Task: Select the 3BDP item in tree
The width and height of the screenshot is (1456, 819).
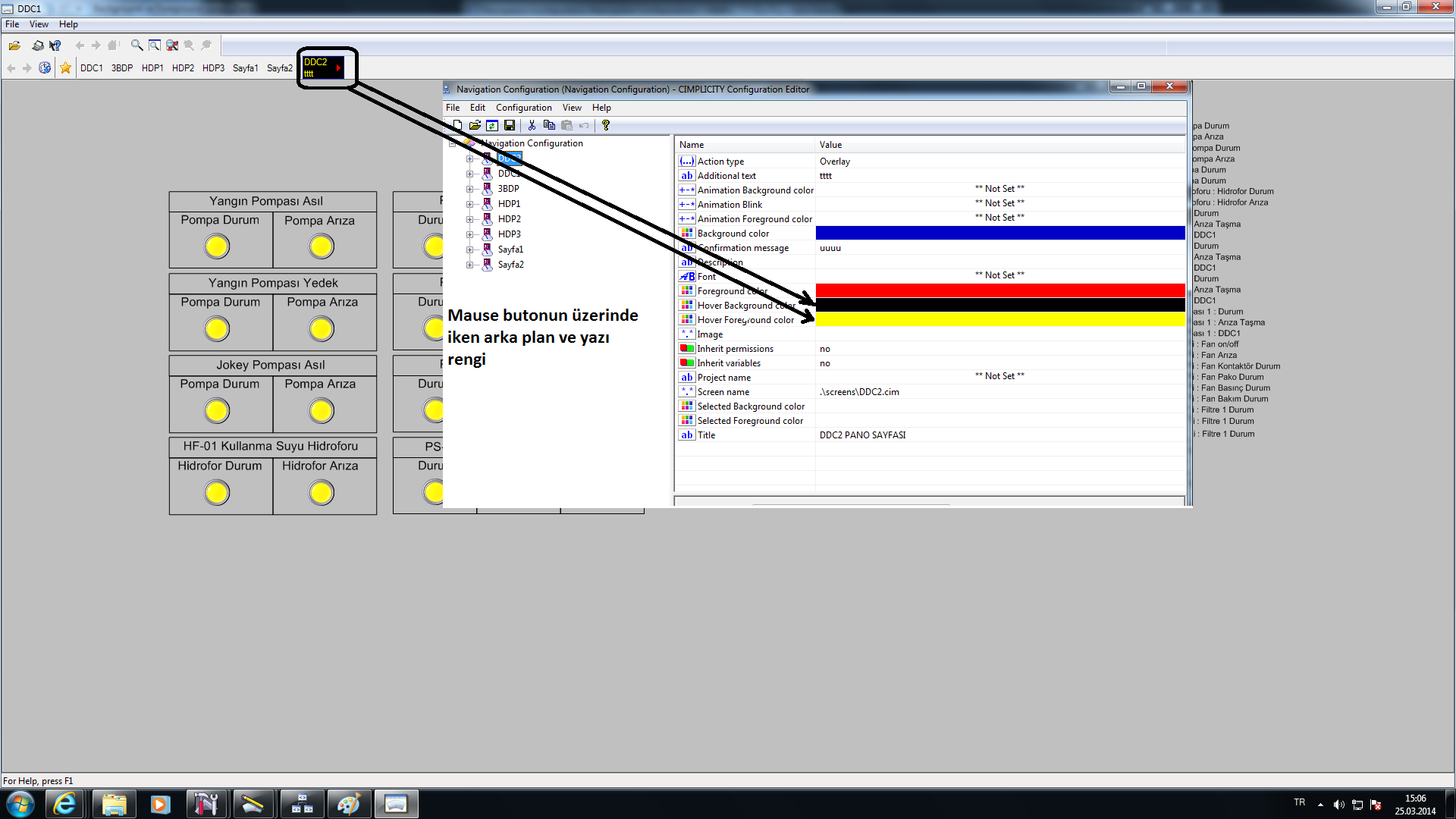Action: pyautogui.click(x=508, y=189)
